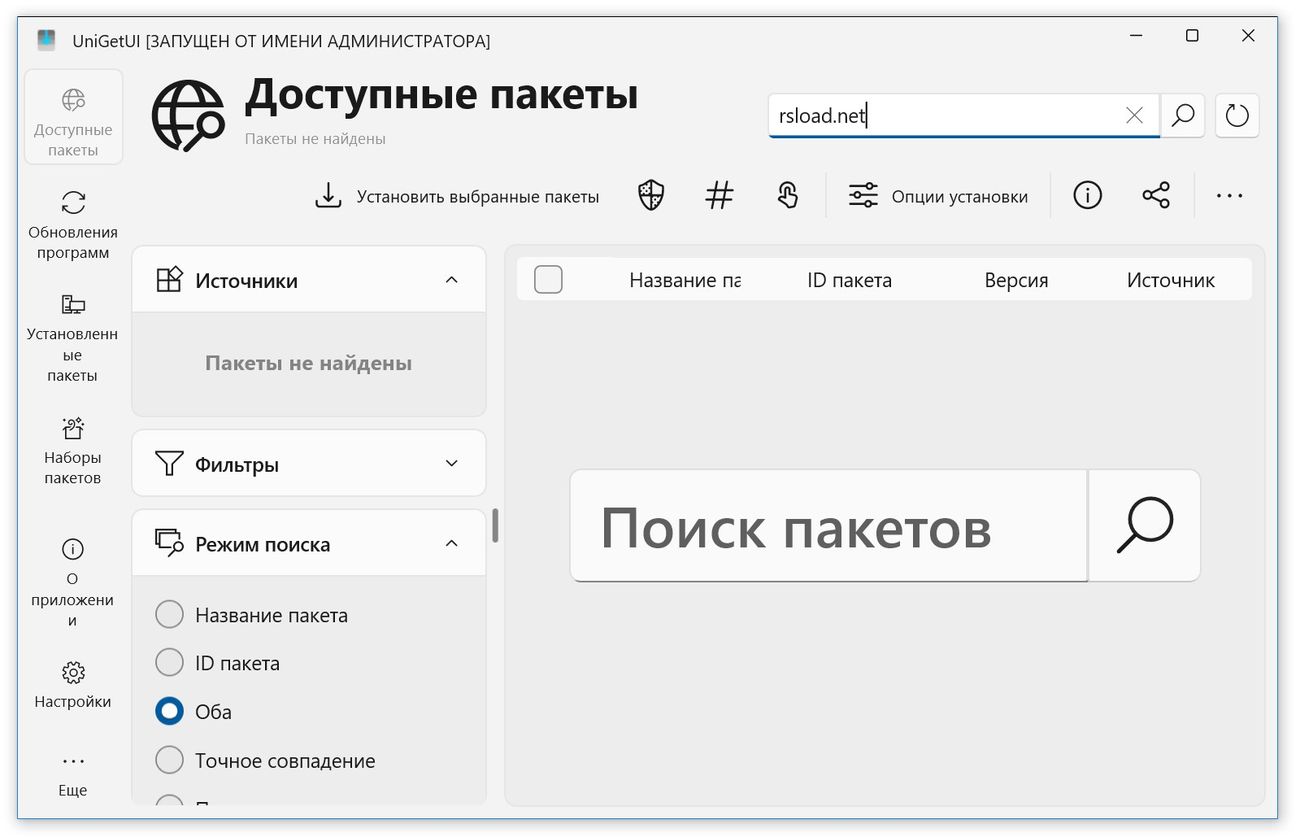Toggle the skip hash check icon
Image resolution: width=1300 pixels, height=837 pixels.
(x=719, y=195)
